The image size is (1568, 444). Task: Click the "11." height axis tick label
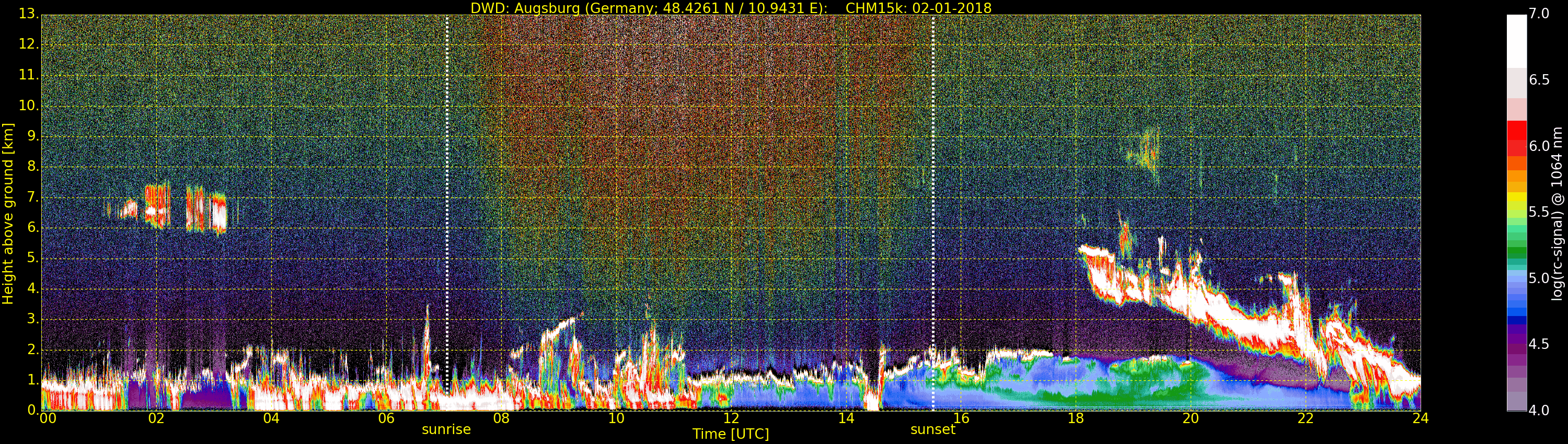(29, 75)
